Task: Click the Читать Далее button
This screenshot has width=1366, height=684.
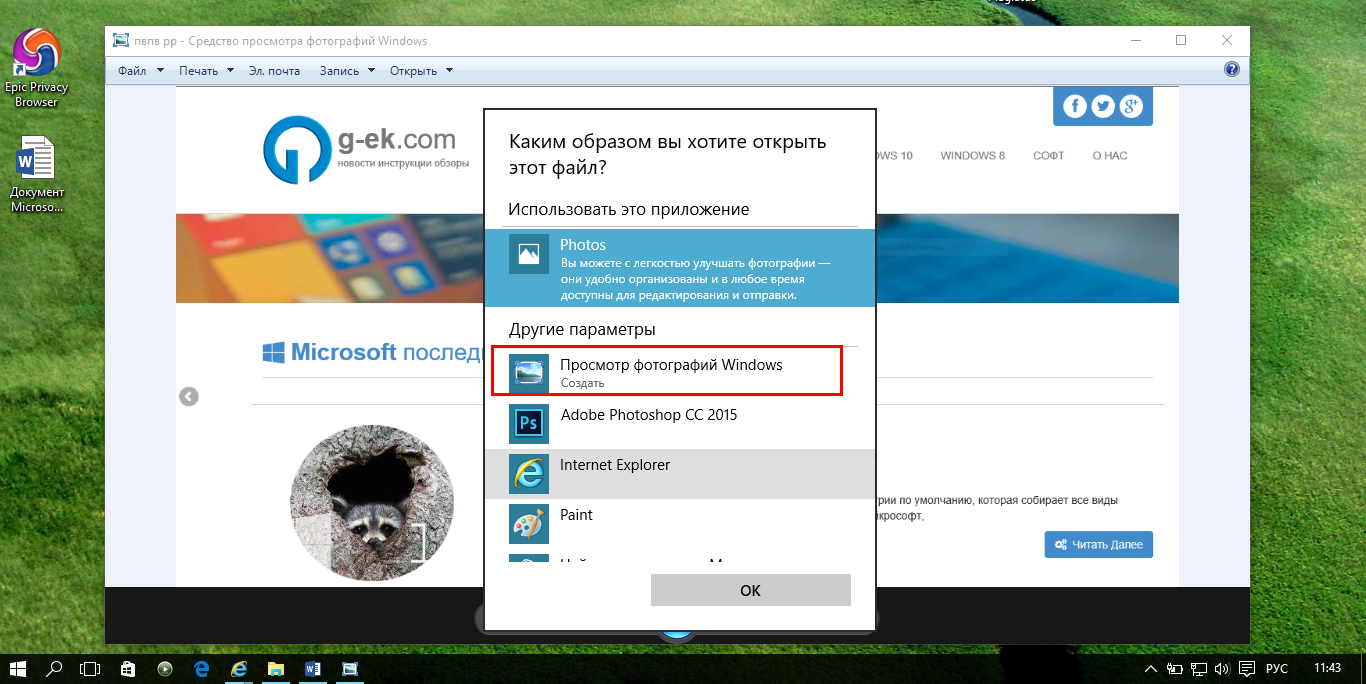Action: 1099,544
